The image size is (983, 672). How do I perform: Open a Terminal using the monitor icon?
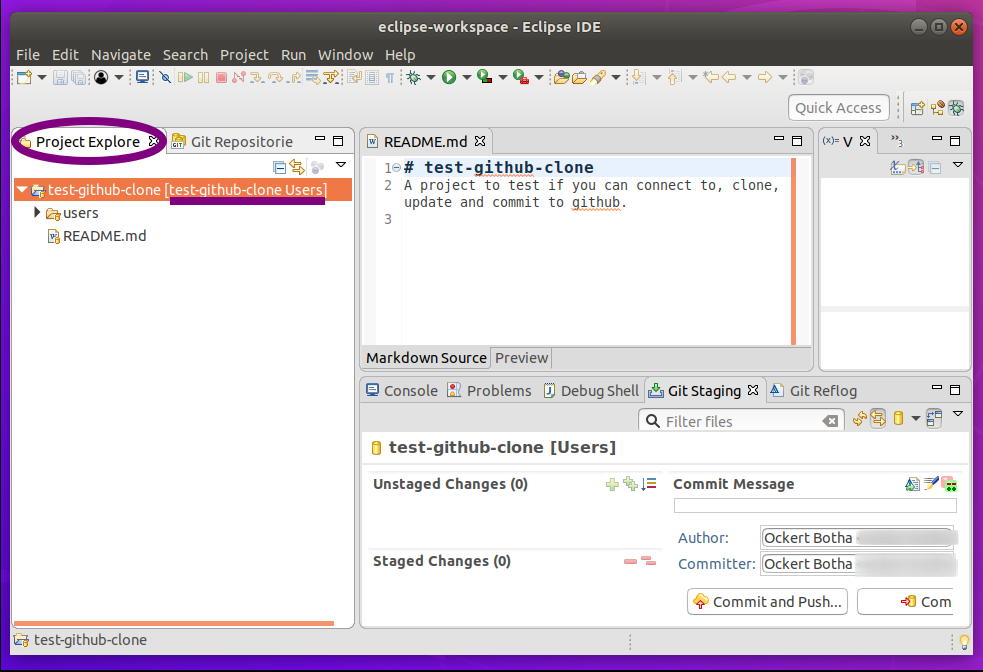click(x=142, y=77)
